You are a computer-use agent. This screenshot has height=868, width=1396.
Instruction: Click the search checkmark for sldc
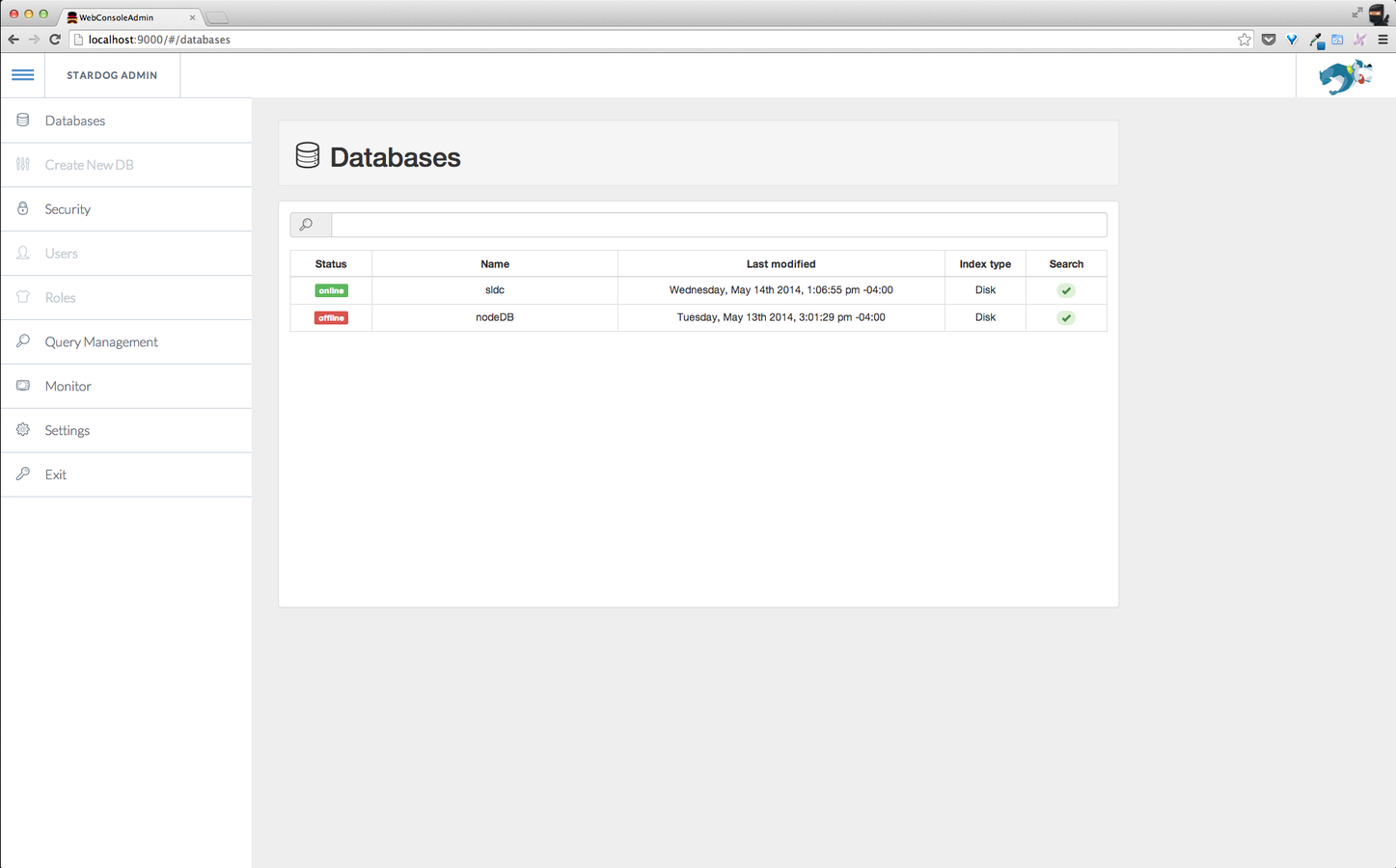(x=1066, y=290)
